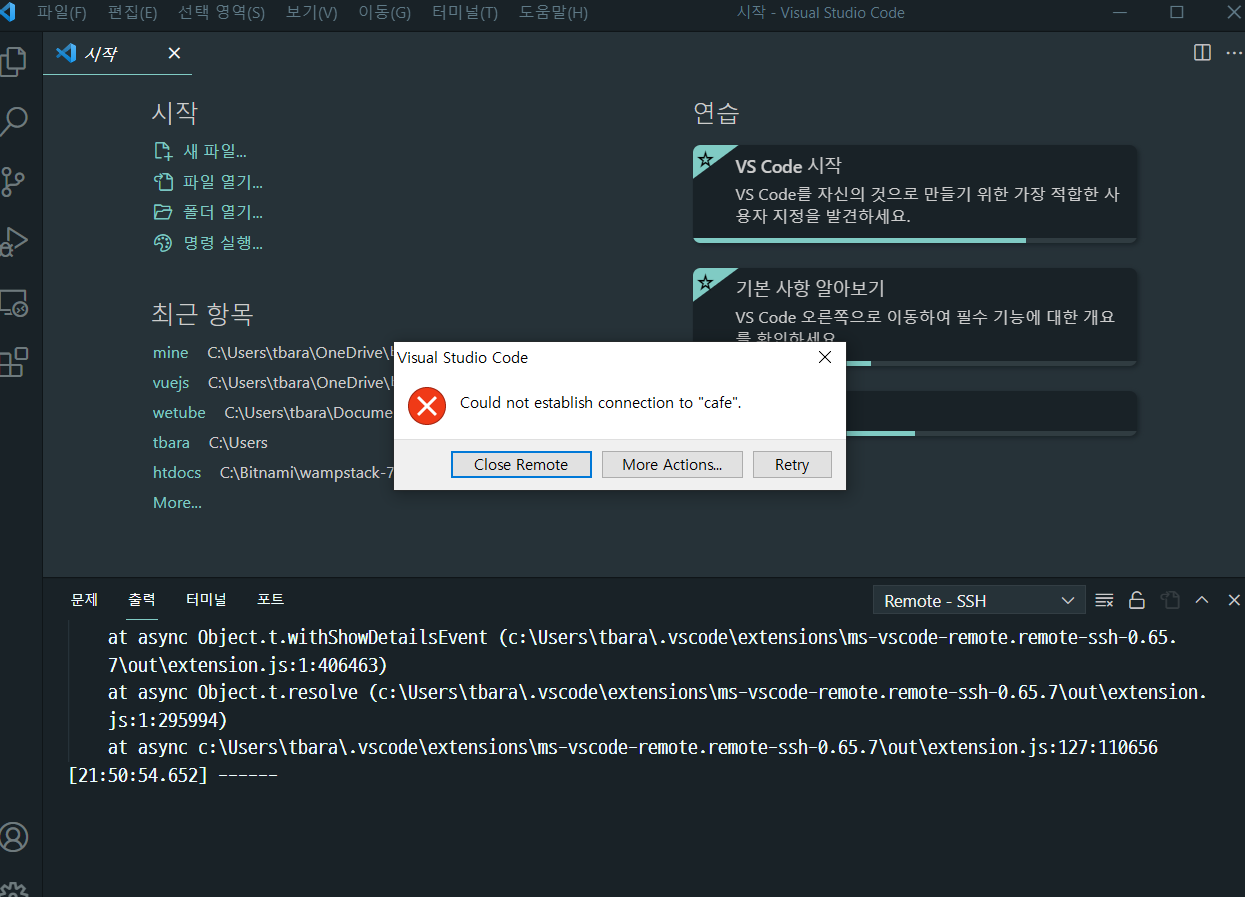Open recent item vuejs
This screenshot has height=897, width=1245.
(x=171, y=382)
